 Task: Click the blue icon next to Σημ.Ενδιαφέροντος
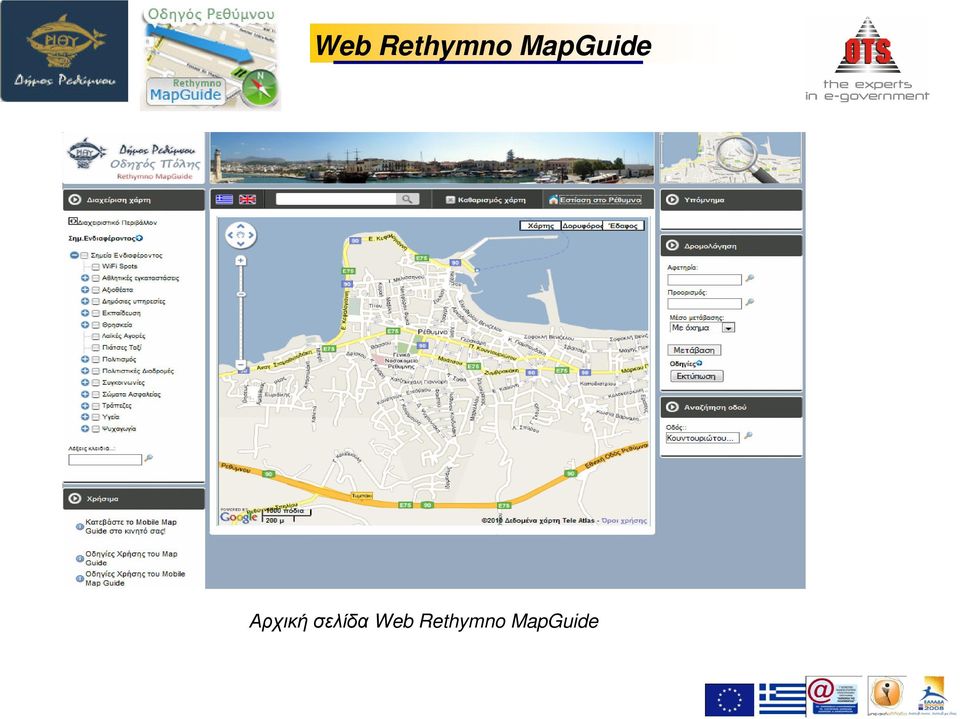coord(140,238)
